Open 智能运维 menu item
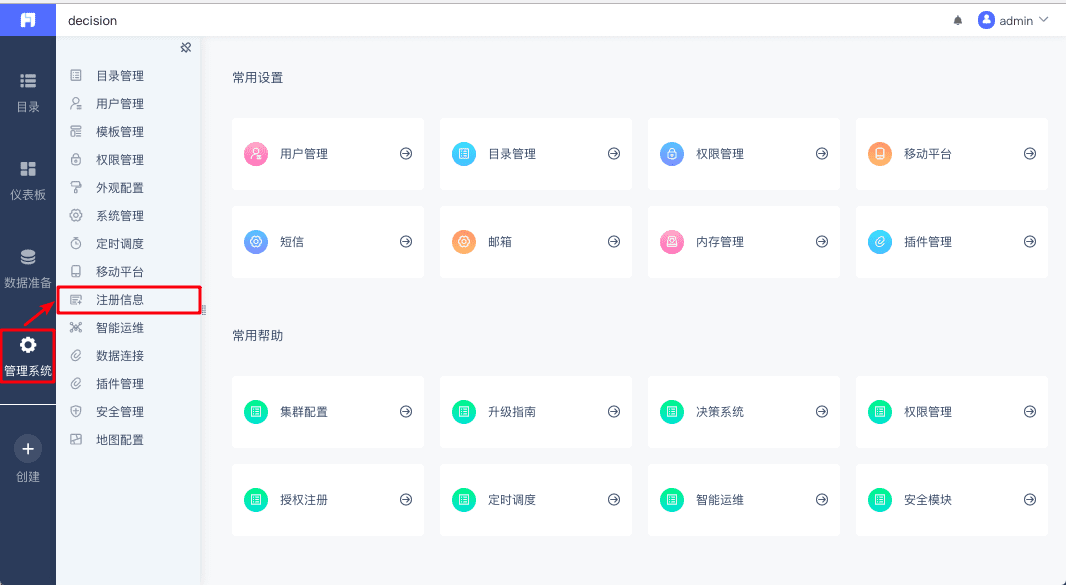The width and height of the screenshot is (1066, 585). point(120,328)
